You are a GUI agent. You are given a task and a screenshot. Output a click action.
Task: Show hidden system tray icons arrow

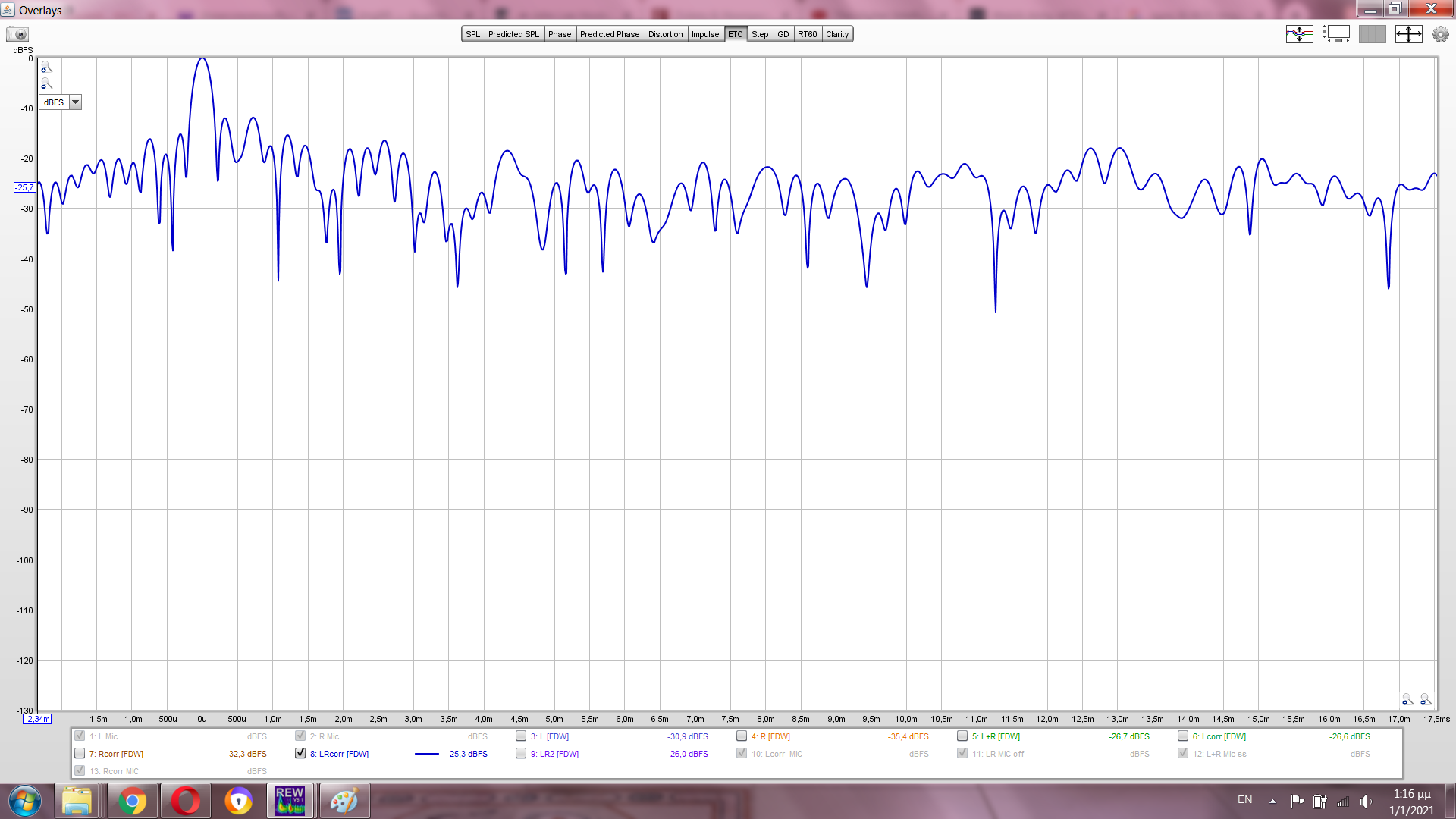(x=1272, y=801)
